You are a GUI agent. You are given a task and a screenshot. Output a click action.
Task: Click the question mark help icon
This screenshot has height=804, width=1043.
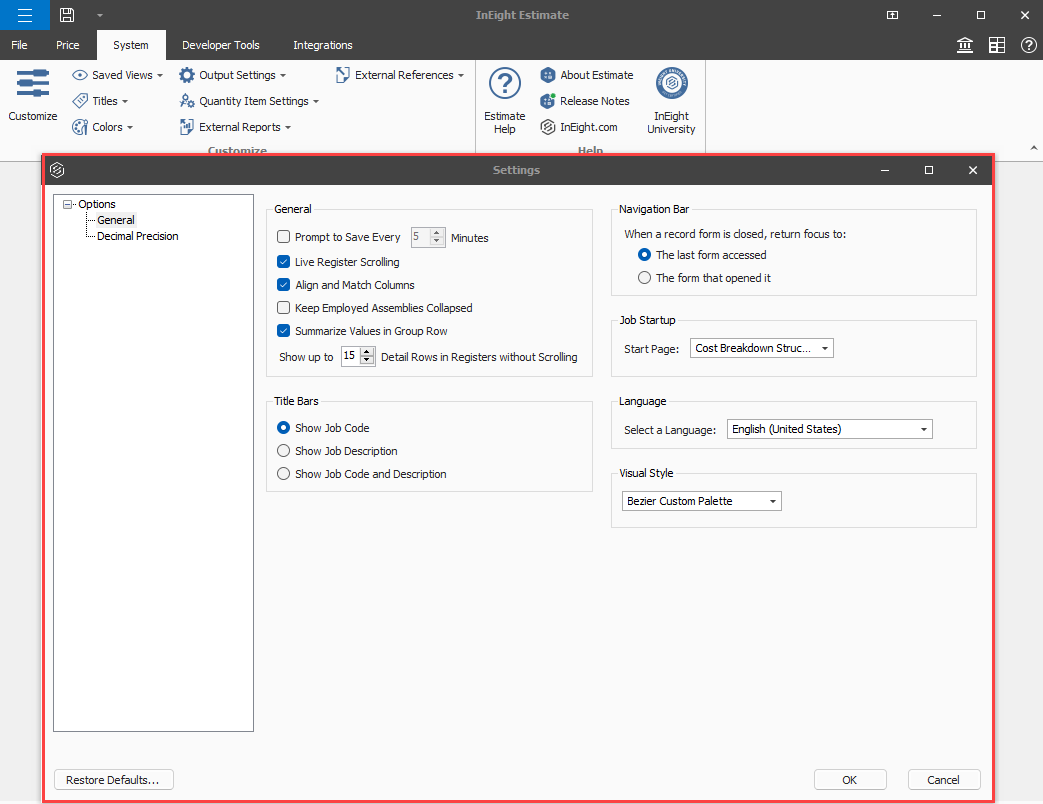pyautogui.click(x=1028, y=45)
